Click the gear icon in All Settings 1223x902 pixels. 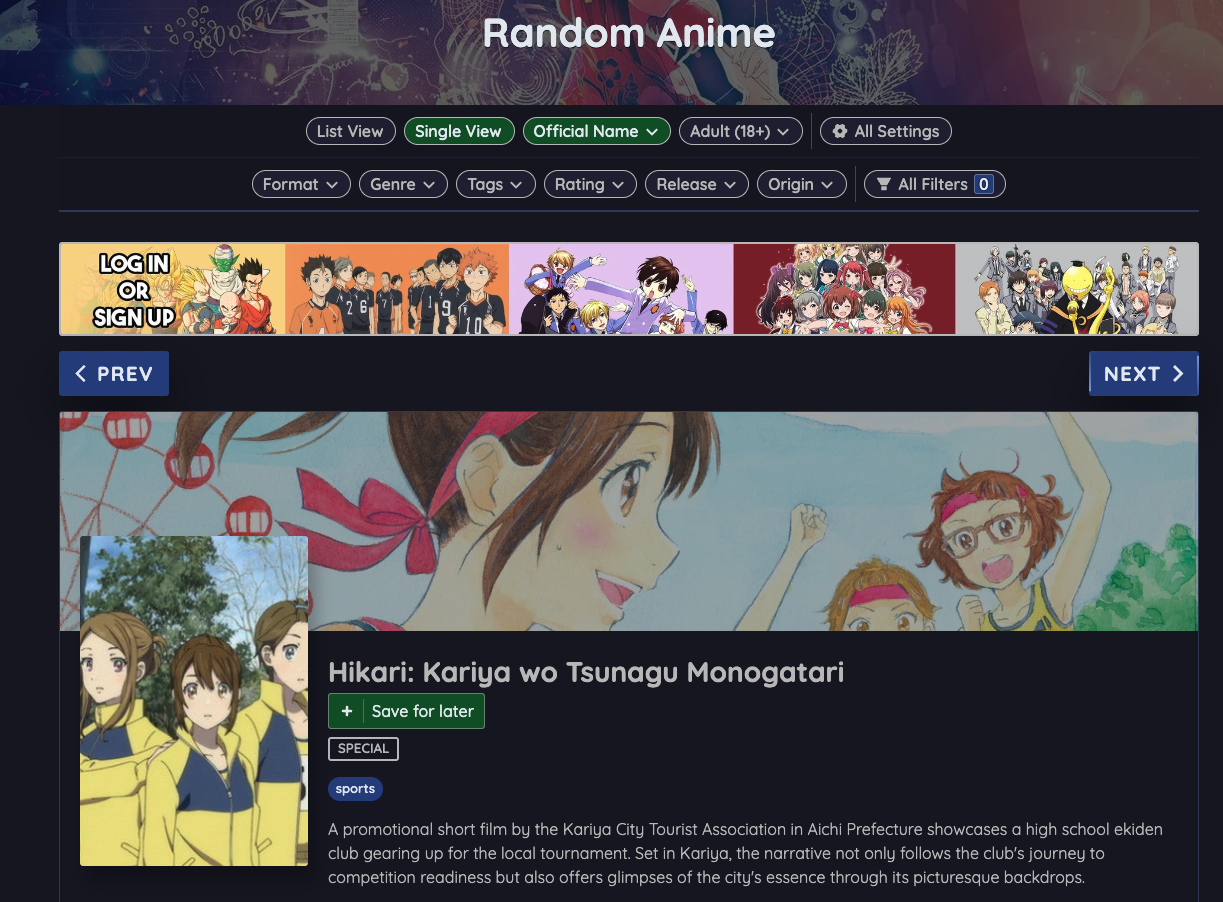(840, 131)
